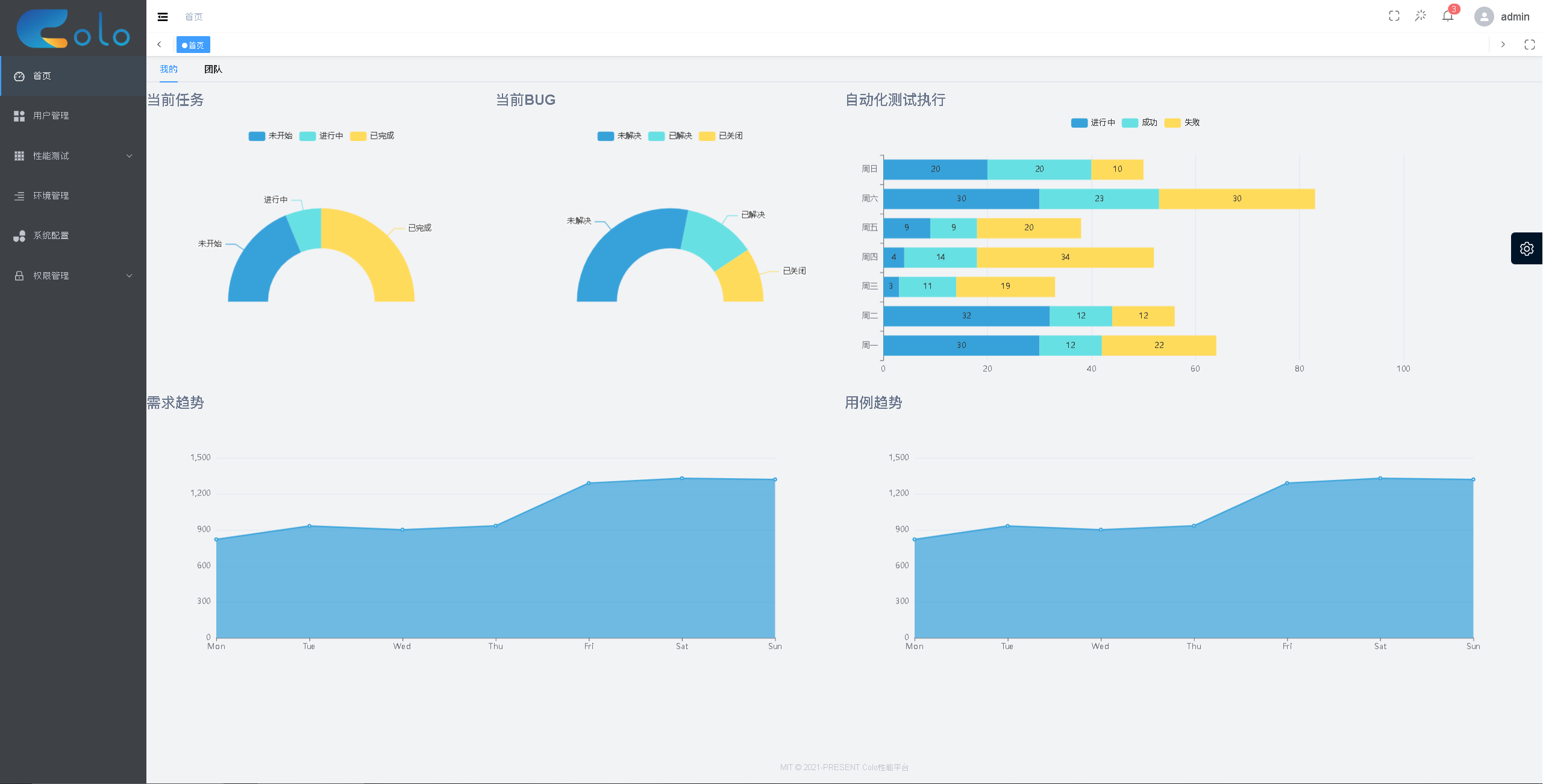
Task: Click 周四 yellow bar segment 34
Action: click(1065, 258)
